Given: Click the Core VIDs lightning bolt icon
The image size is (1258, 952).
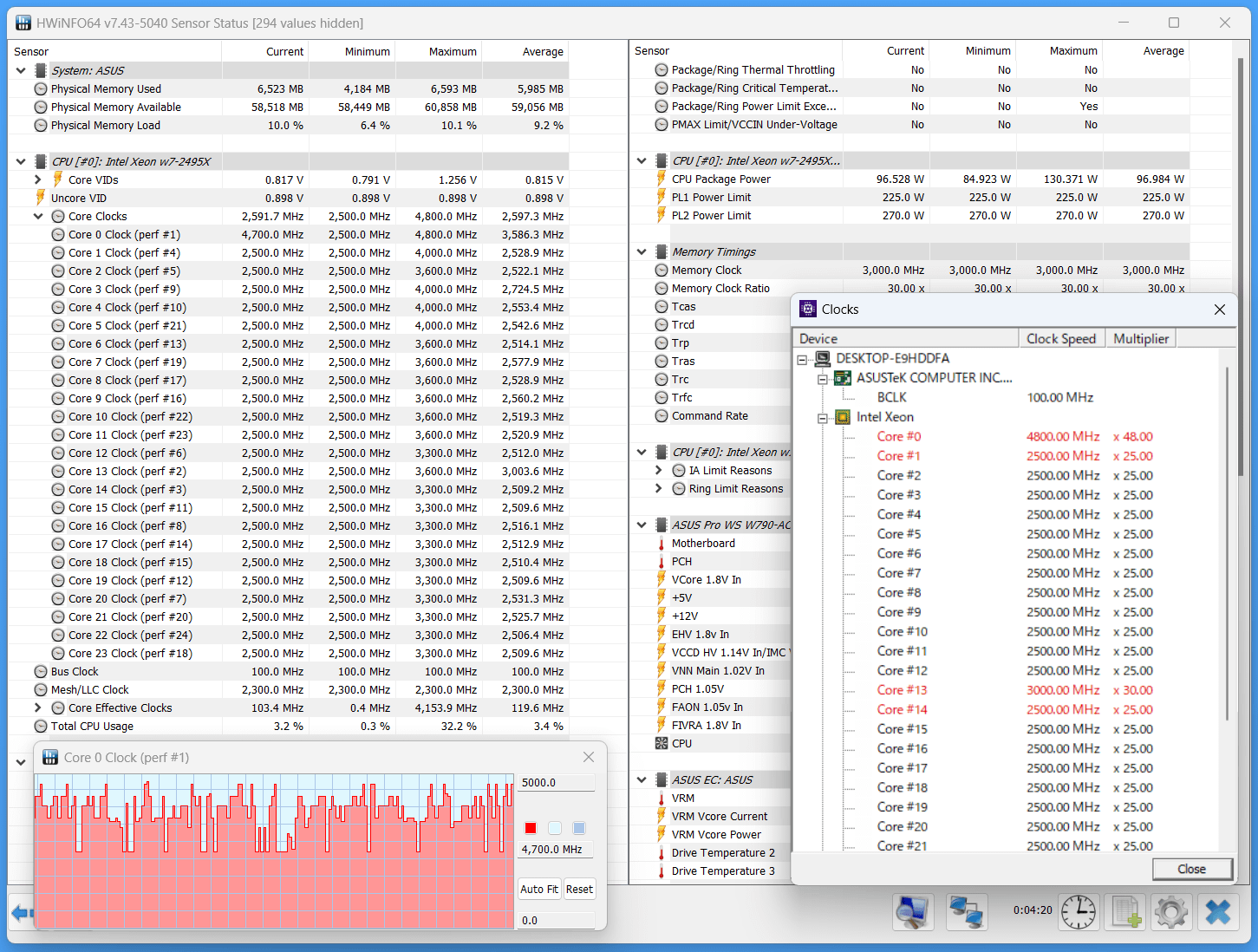Looking at the screenshot, I should (58, 179).
